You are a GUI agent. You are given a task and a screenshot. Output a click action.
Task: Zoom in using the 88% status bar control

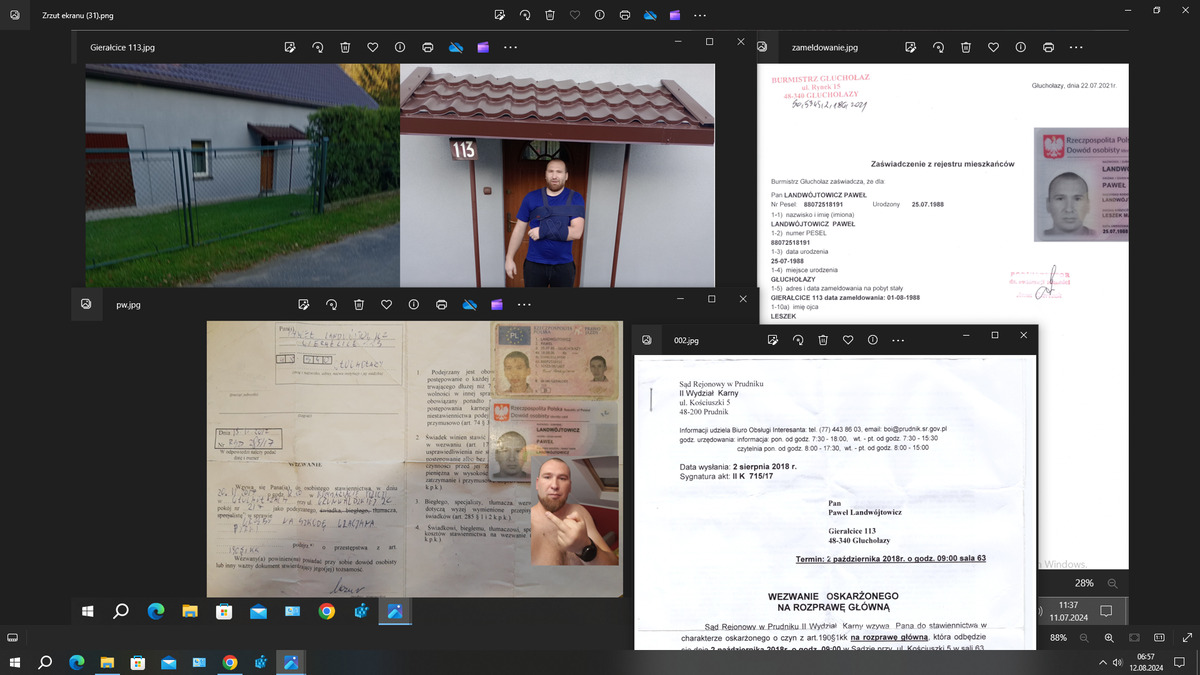pyautogui.click(x=1109, y=637)
